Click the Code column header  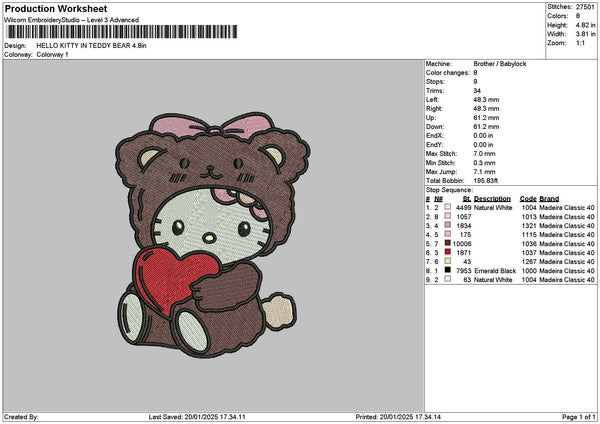[528, 199]
